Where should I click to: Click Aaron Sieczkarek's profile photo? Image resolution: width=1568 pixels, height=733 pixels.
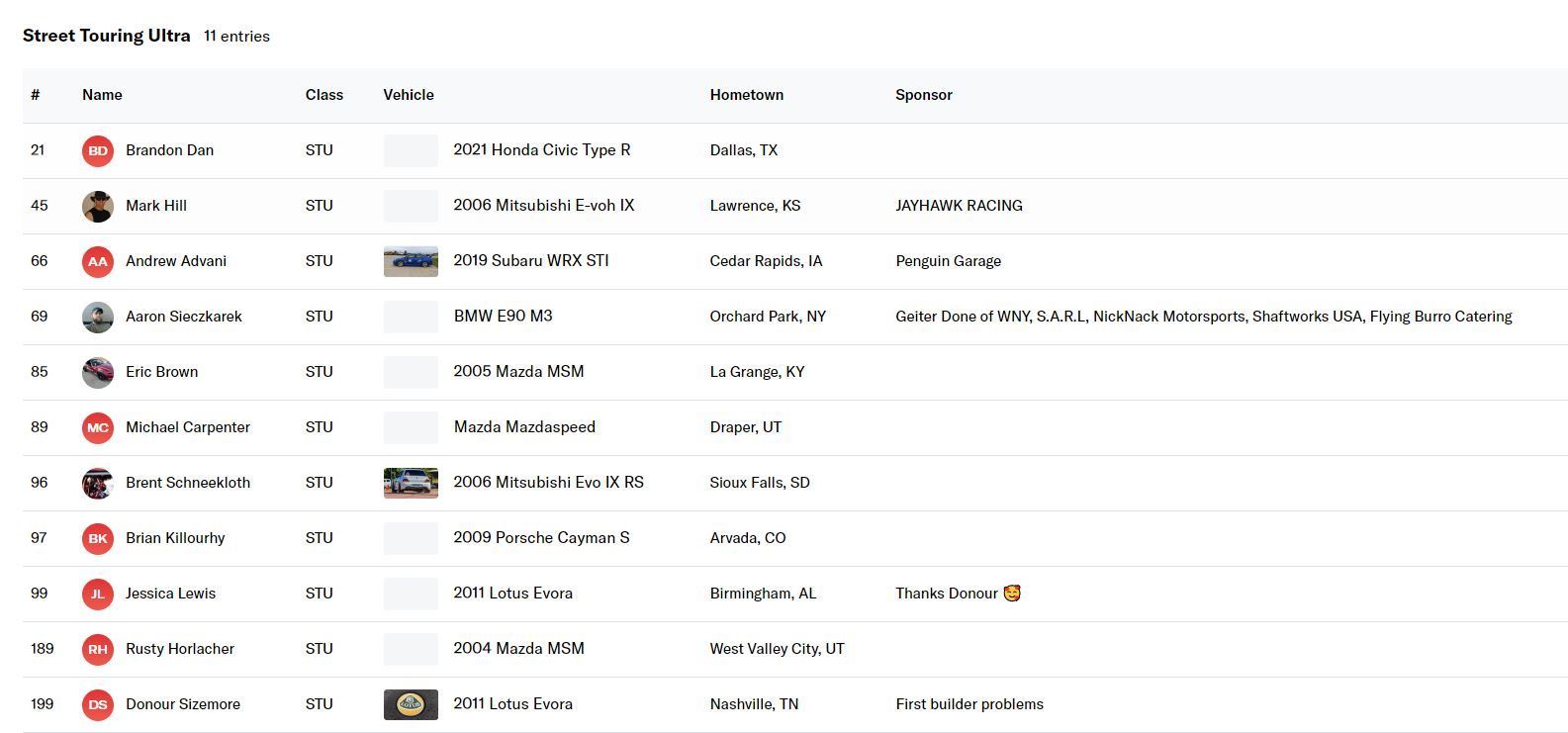pos(97,317)
